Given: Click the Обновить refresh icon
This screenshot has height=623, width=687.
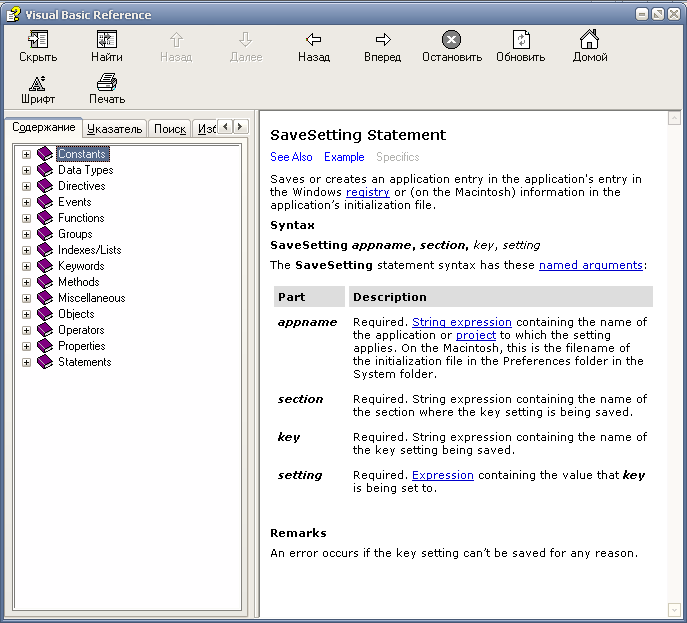Looking at the screenshot, I should click(x=520, y=40).
